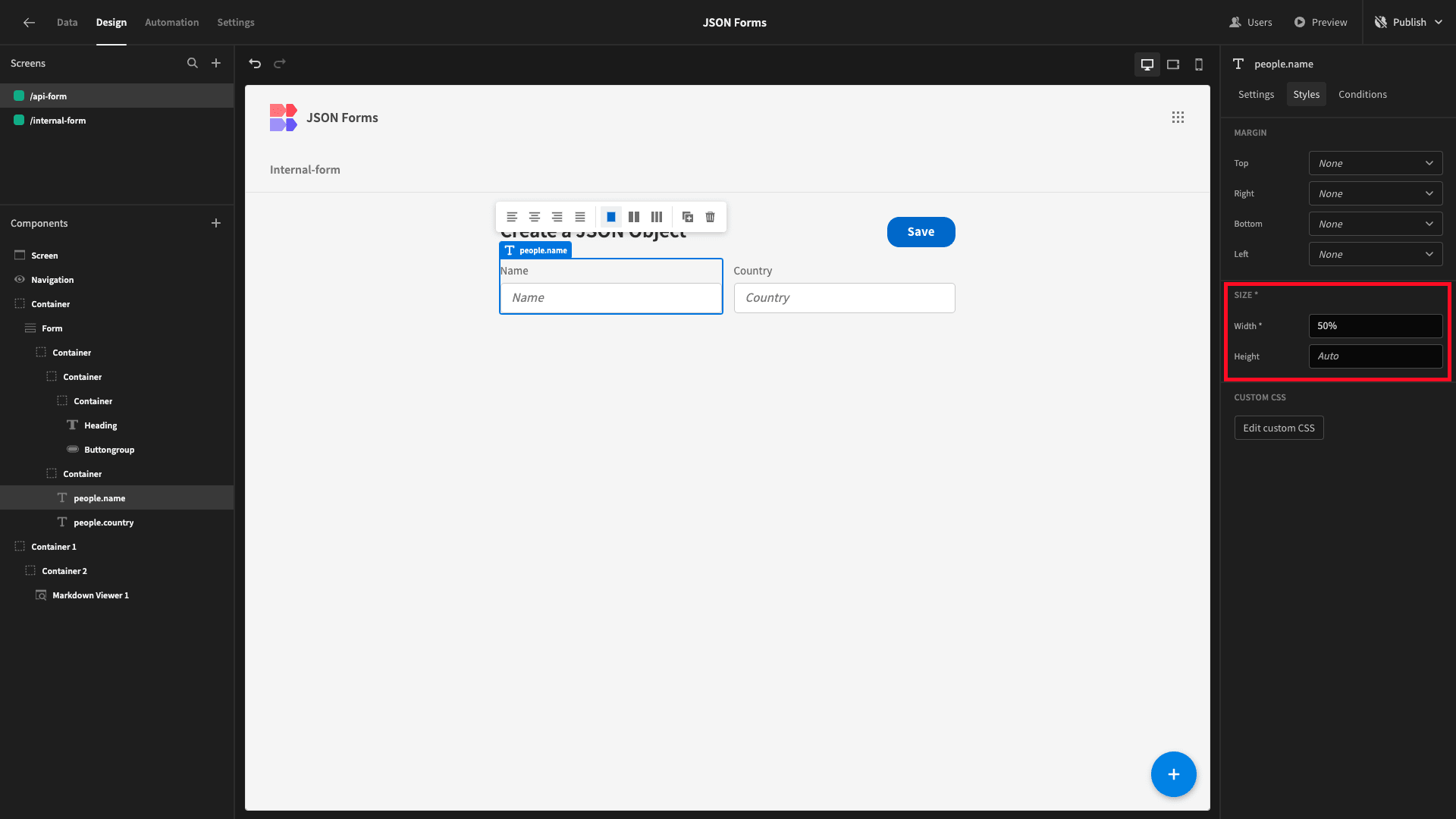
Task: Select desktop view icon
Action: tap(1147, 63)
